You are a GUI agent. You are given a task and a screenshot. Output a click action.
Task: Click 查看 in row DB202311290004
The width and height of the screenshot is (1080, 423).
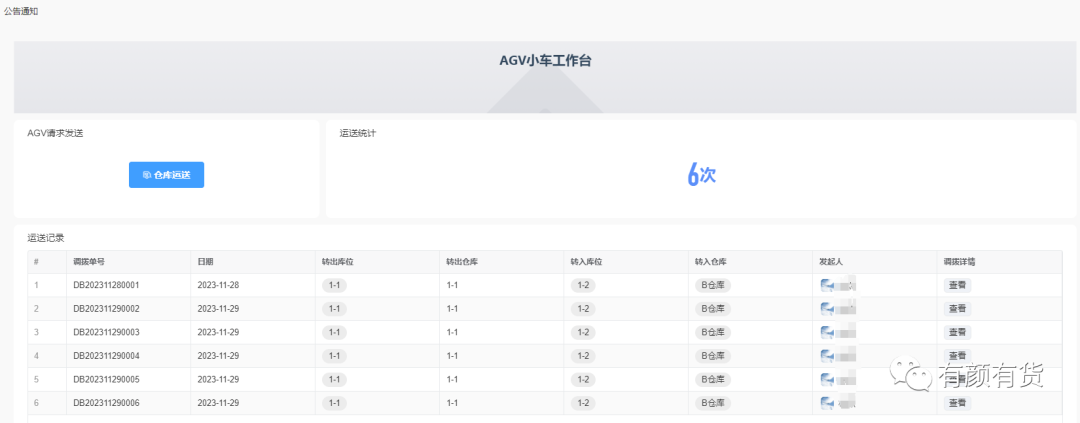(x=957, y=356)
